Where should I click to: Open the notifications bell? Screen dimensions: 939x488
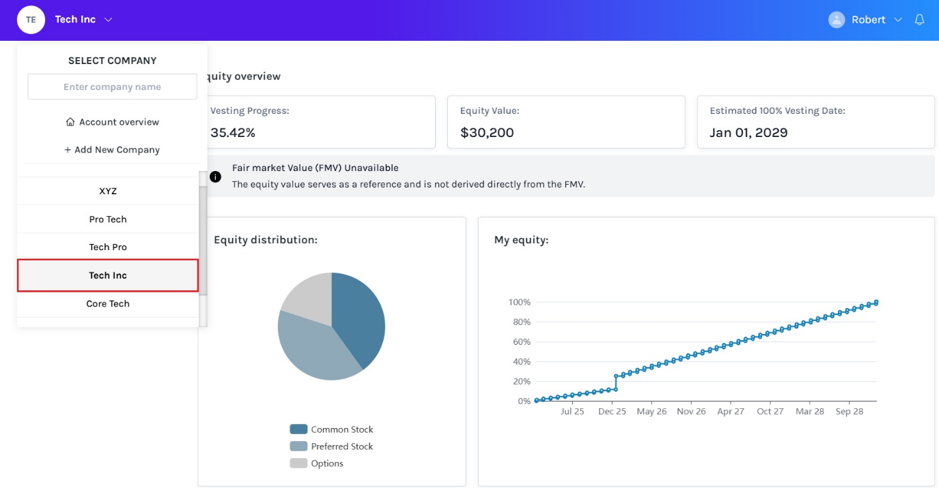(919, 20)
